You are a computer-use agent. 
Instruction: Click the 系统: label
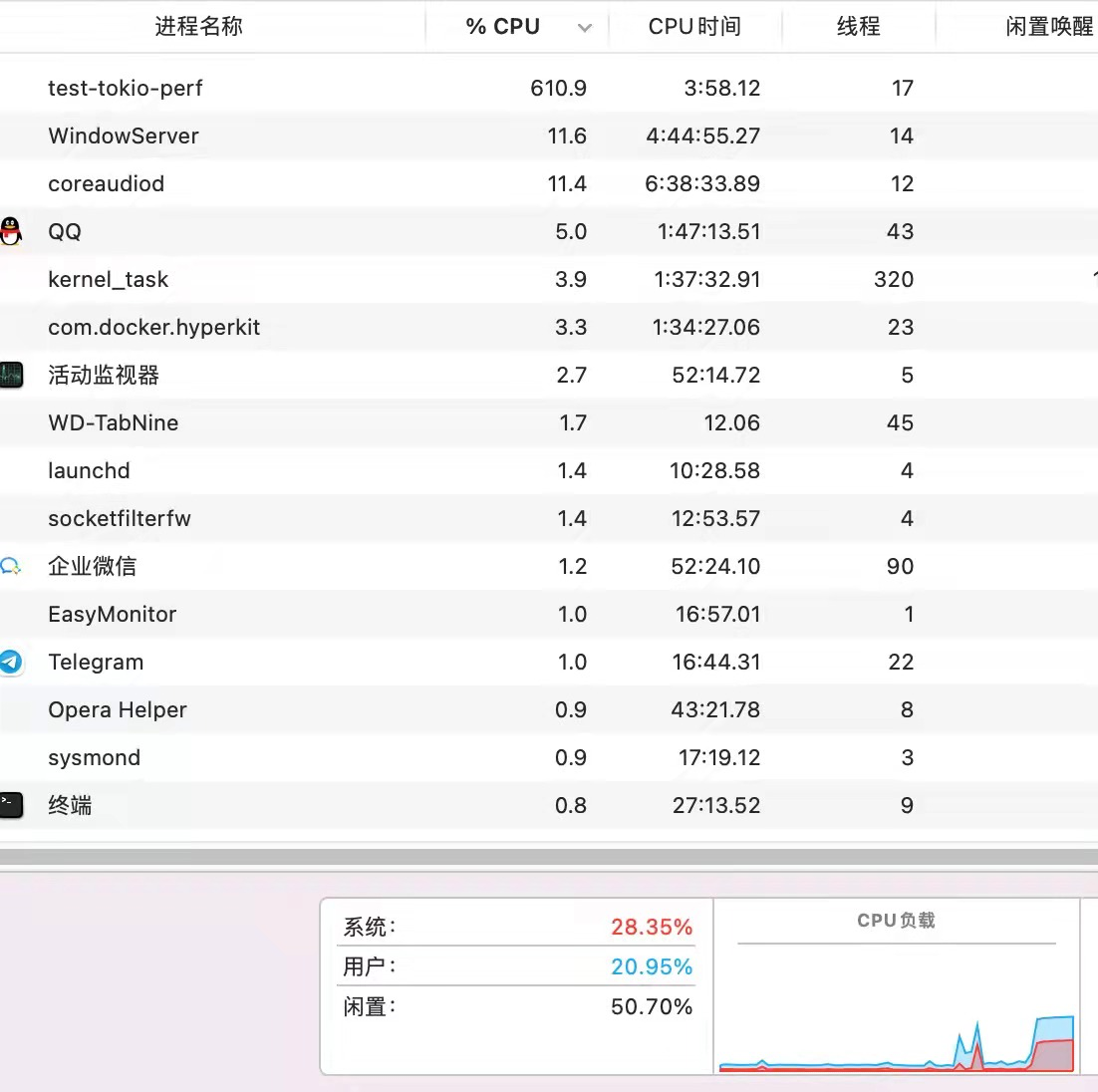(x=369, y=927)
